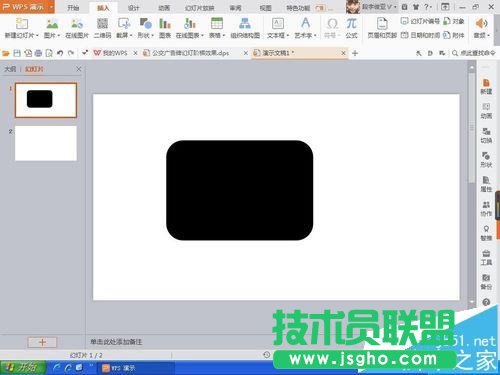Insert slide number (幻灯片编号)
Viewport: 500px width, 375px height.
coord(420,21)
